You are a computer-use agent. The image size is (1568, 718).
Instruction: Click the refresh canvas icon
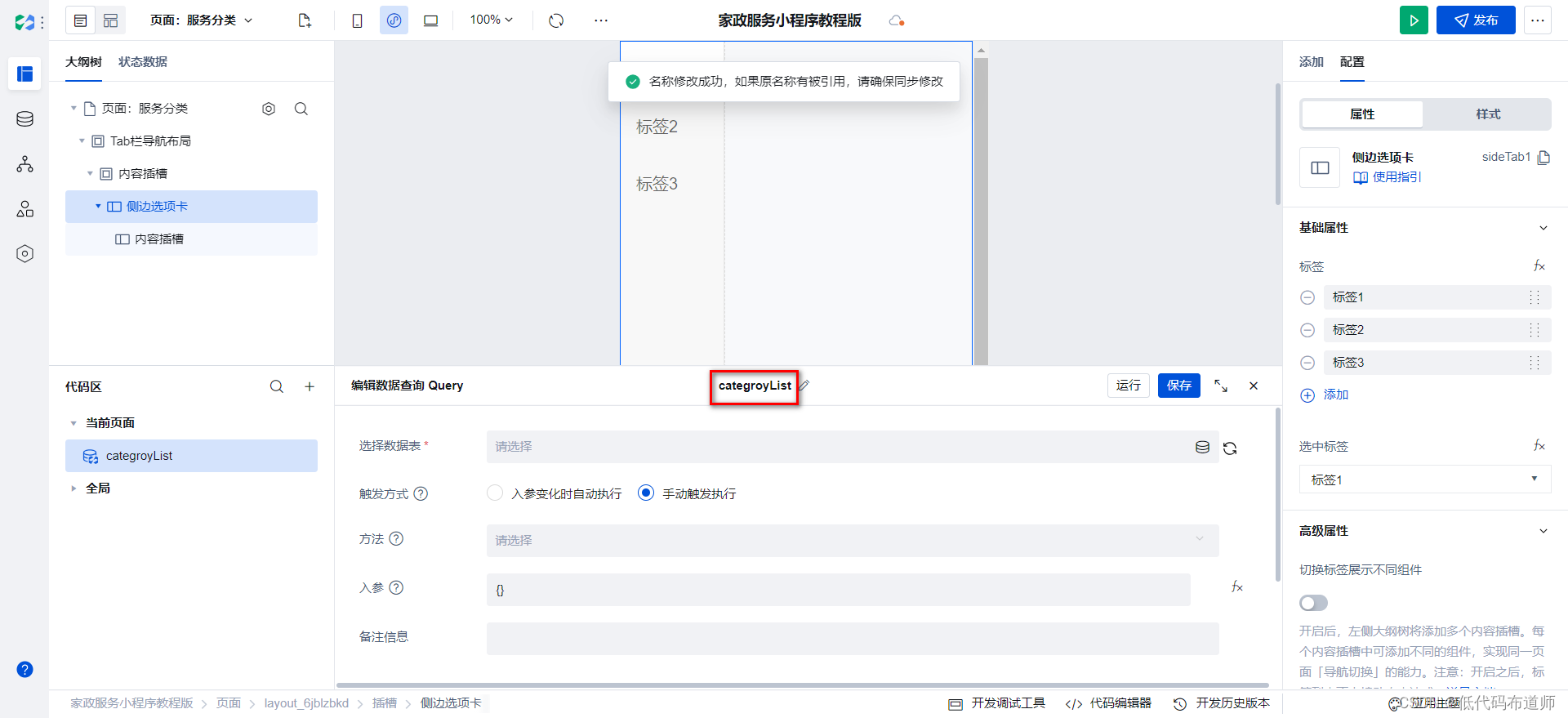(x=556, y=20)
